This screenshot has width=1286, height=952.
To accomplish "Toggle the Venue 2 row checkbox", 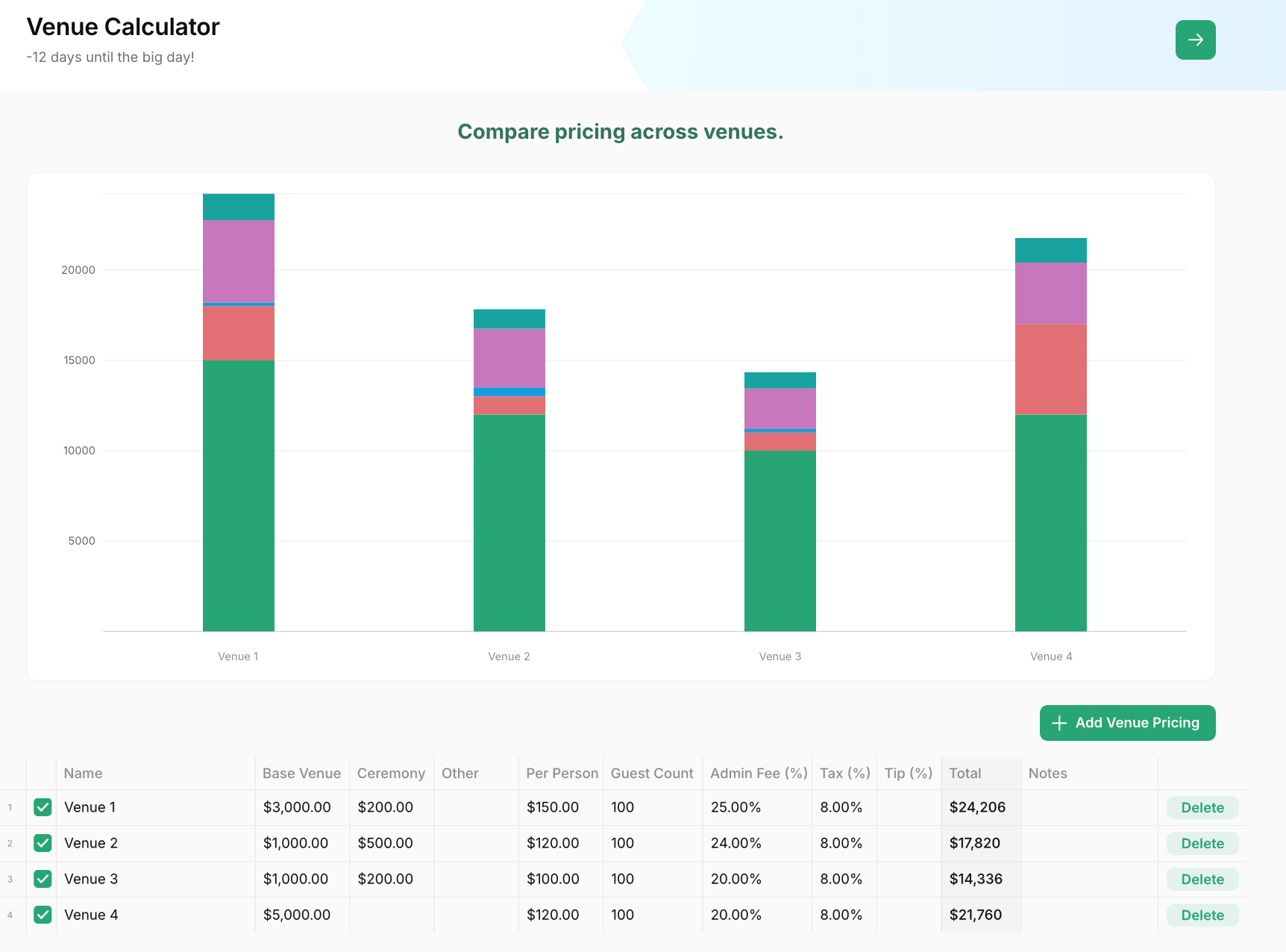I will pos(43,843).
